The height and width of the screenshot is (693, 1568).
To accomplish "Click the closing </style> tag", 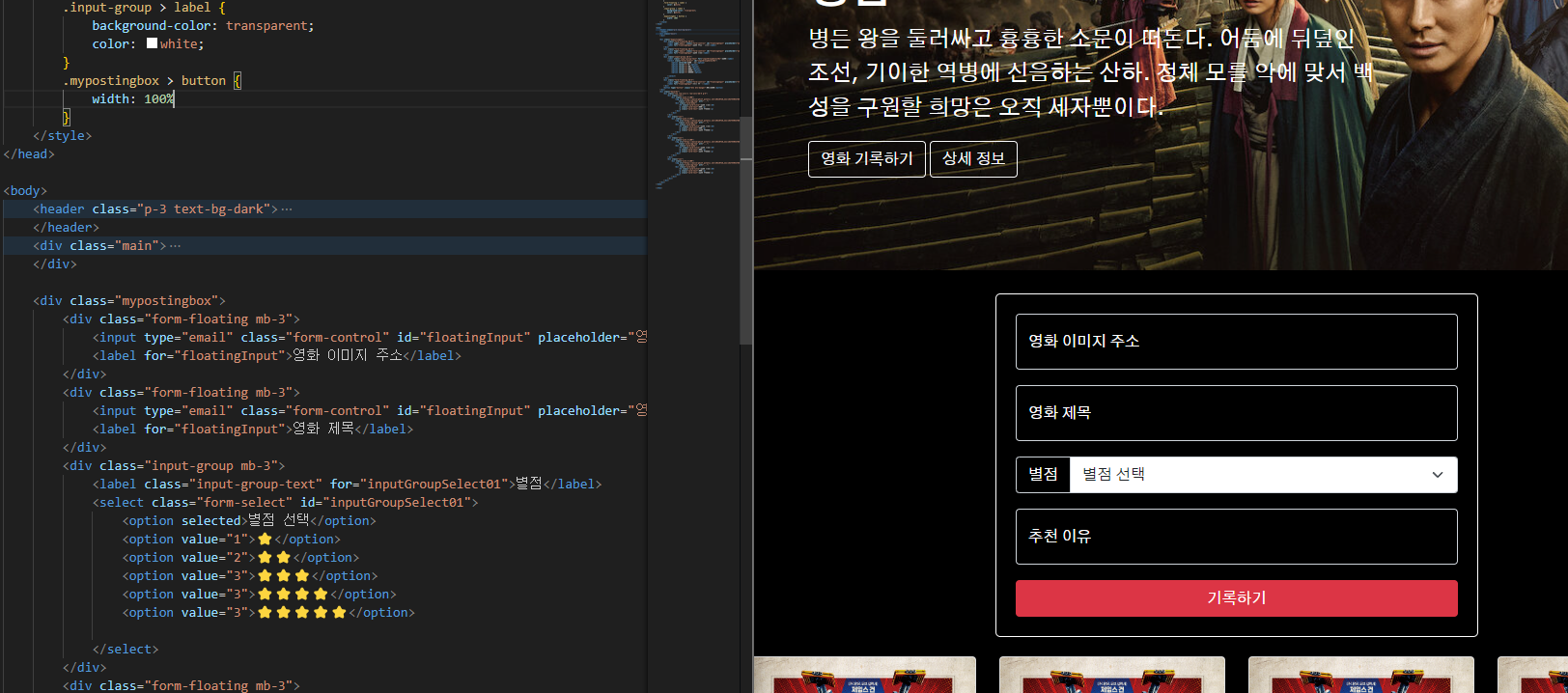I will [63, 136].
